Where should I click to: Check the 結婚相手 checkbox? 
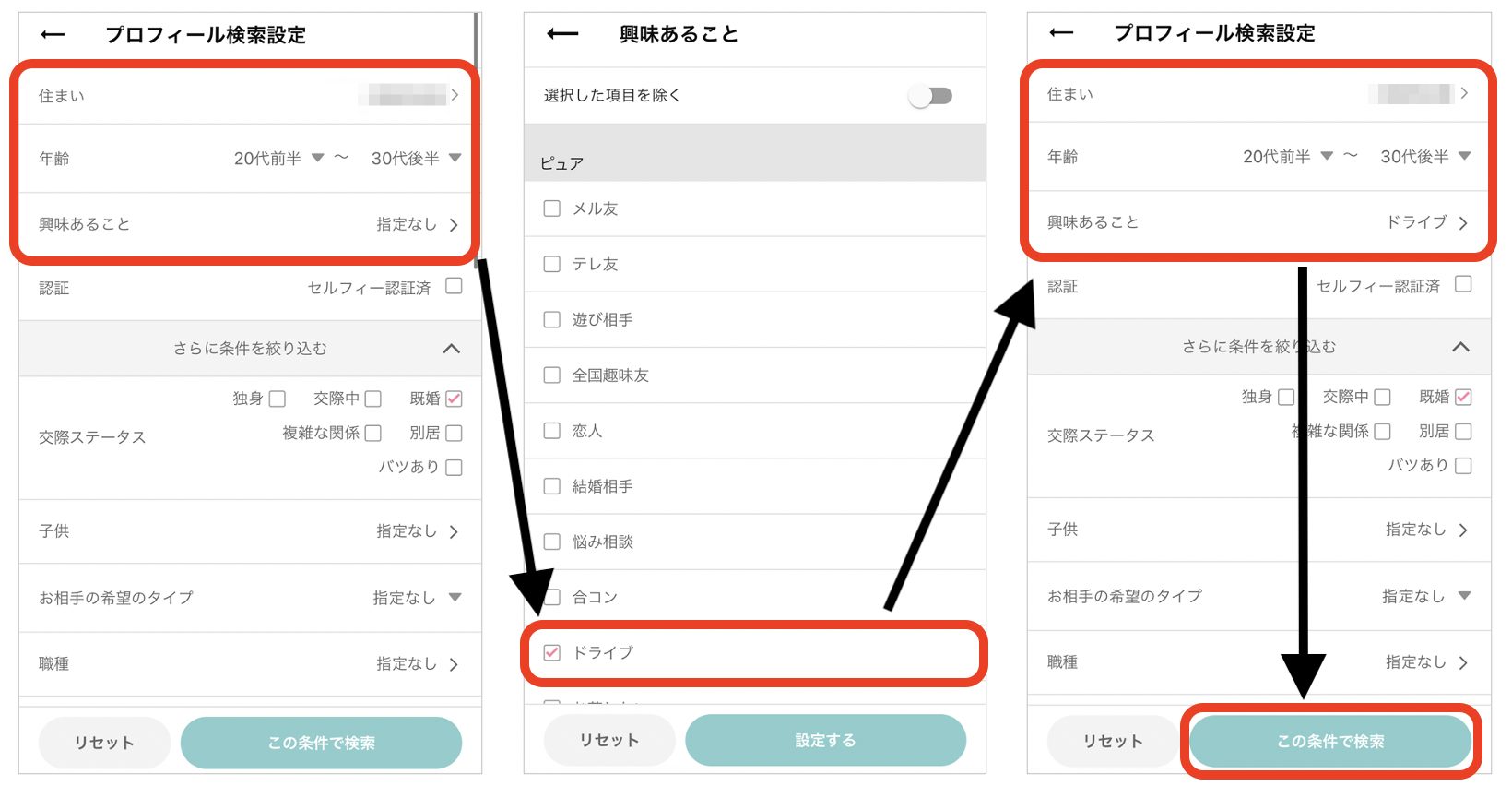coord(552,486)
